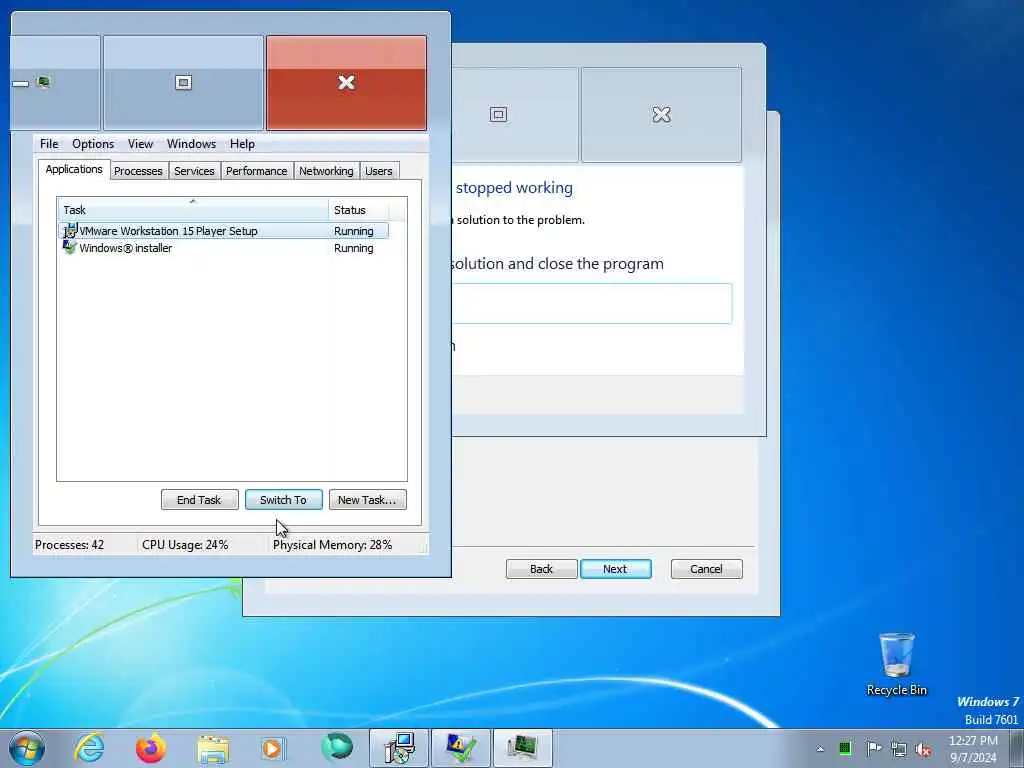Open the Windows menu in Task Manager
Viewport: 1024px width, 768px height.
(x=191, y=144)
